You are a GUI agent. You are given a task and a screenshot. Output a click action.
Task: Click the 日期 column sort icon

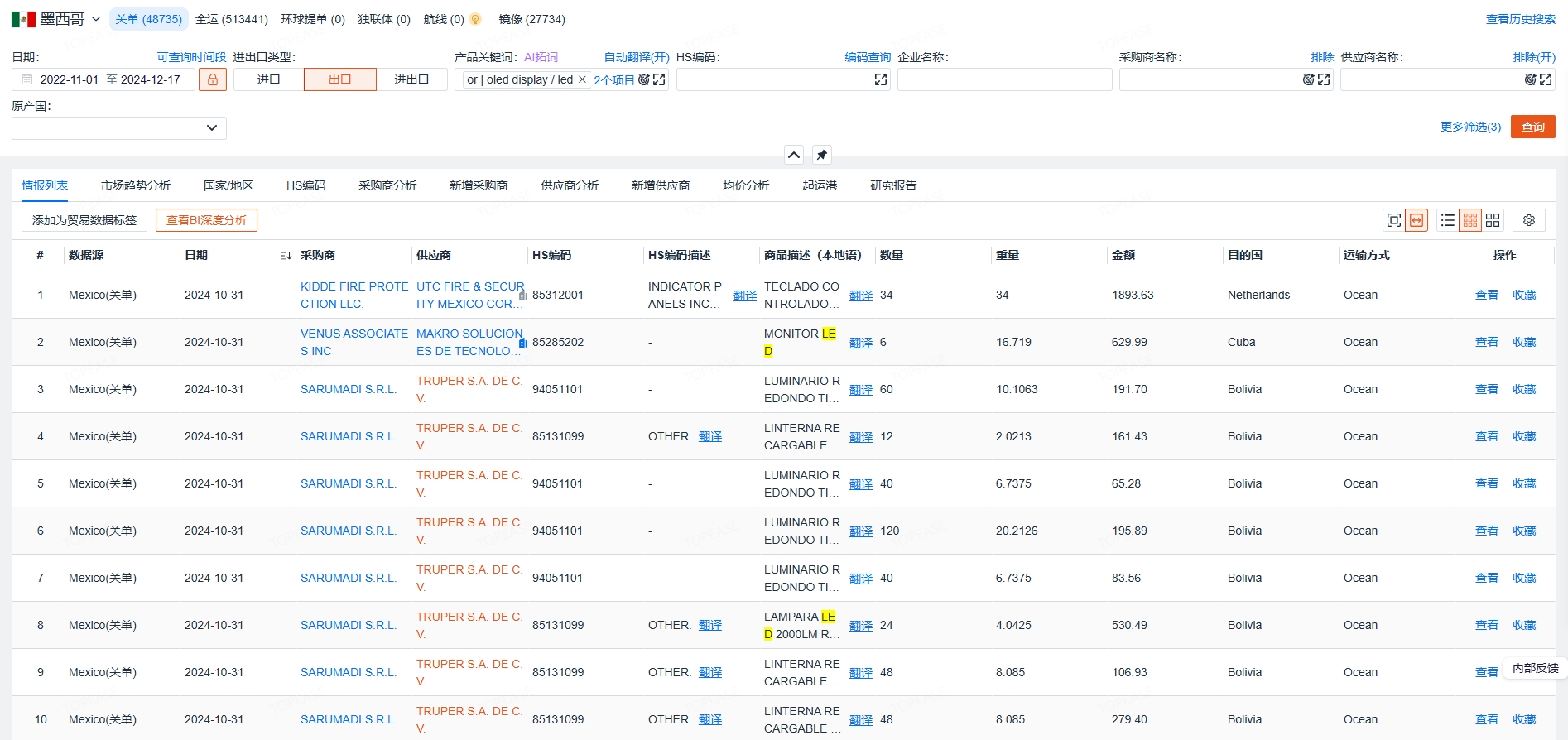coord(286,256)
